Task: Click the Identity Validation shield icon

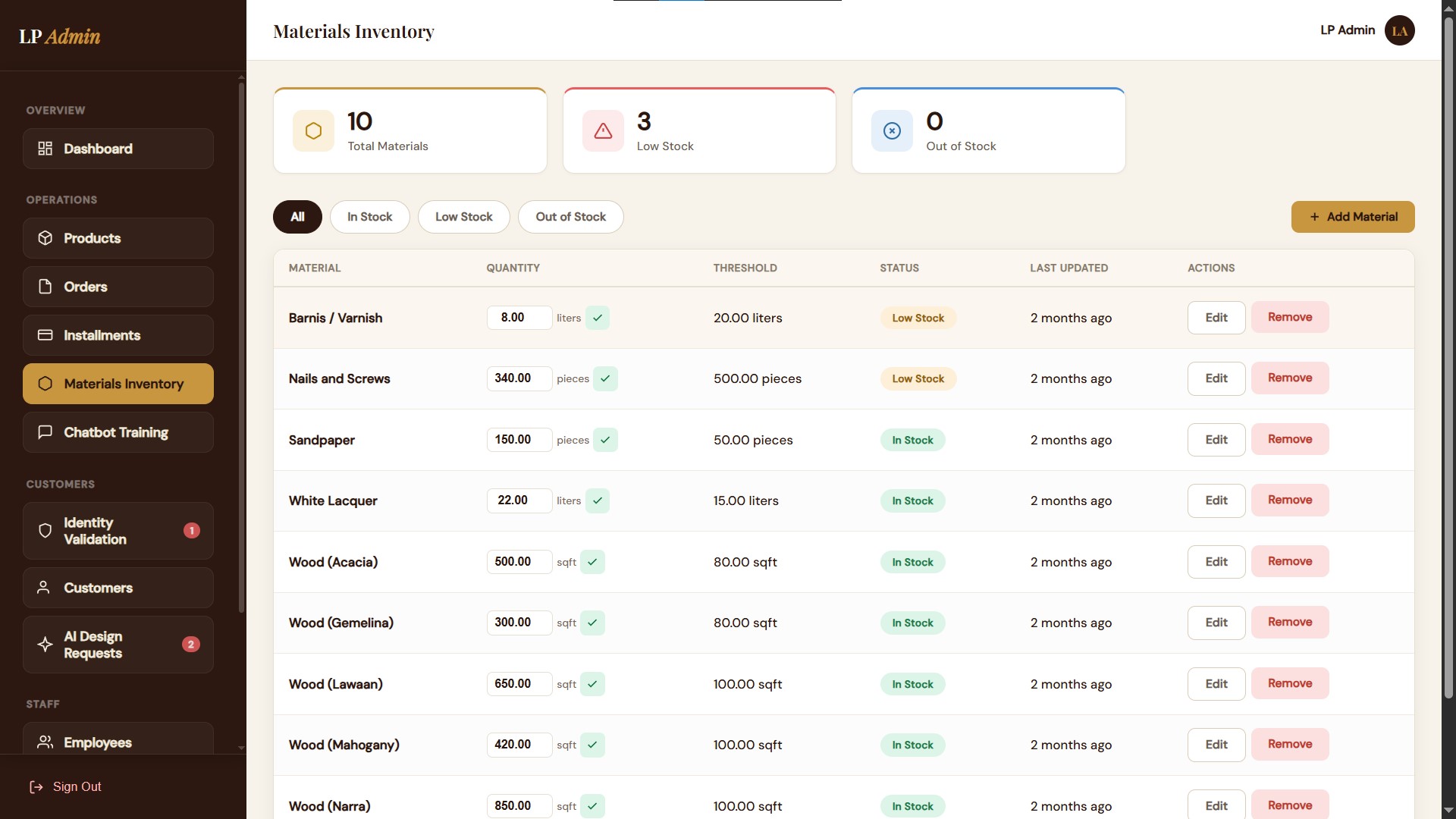Action: click(45, 531)
